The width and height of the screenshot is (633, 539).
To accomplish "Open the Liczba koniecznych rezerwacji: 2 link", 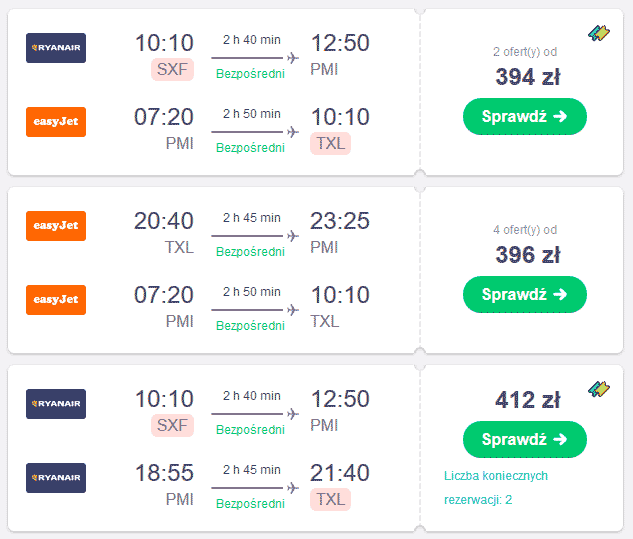I will [496, 488].
